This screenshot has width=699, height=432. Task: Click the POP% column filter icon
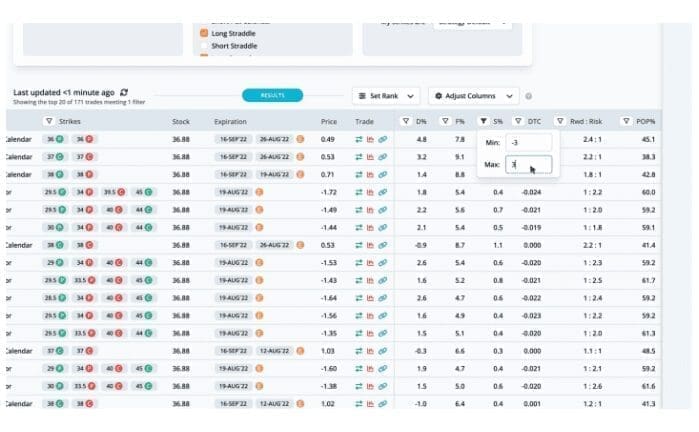click(x=626, y=121)
